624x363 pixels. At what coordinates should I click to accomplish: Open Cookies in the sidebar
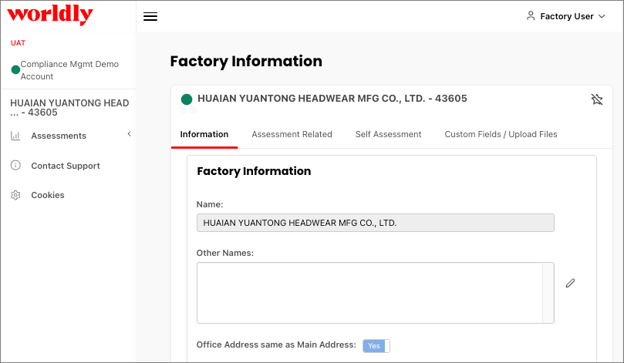coord(48,195)
